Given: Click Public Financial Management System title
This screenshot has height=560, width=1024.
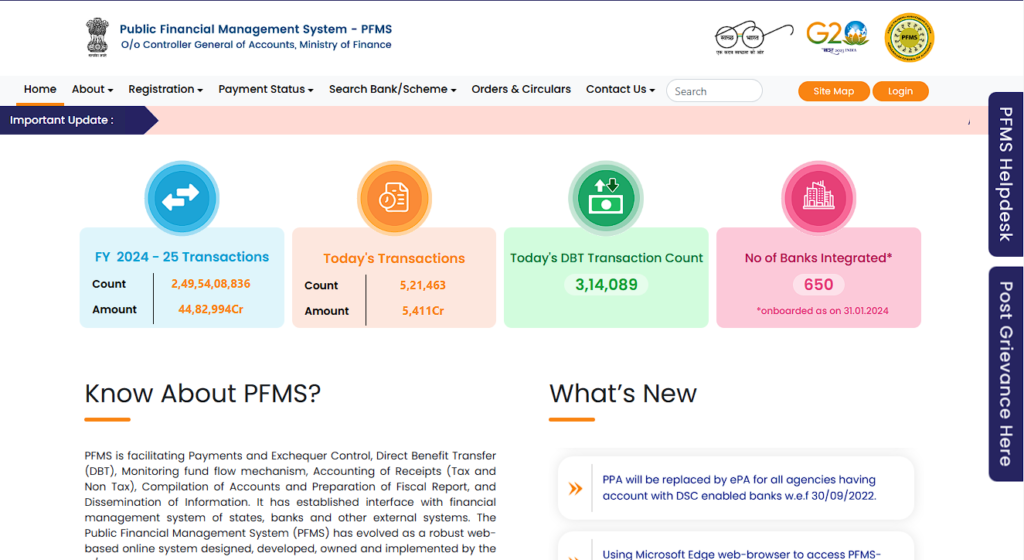Looking at the screenshot, I should tap(256, 29).
